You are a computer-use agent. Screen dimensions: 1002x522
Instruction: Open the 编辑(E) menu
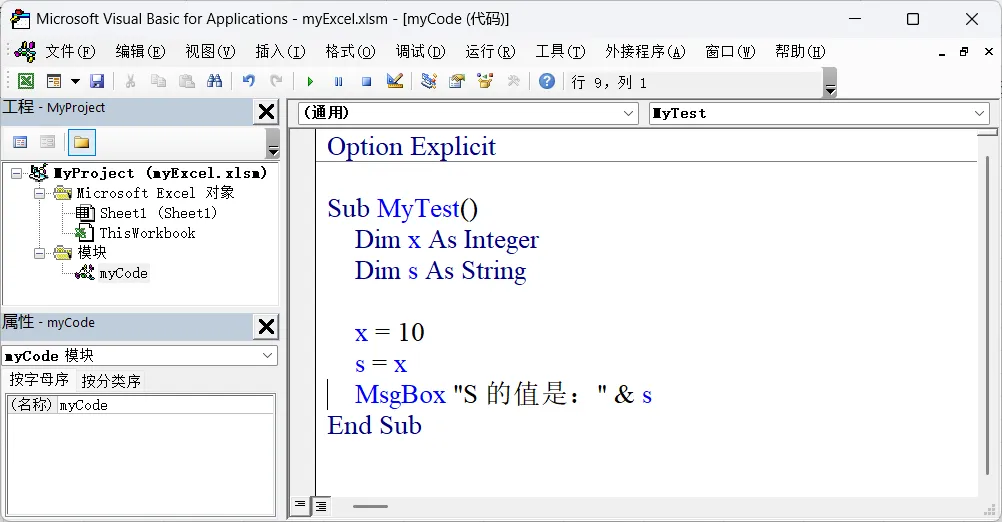click(x=140, y=51)
